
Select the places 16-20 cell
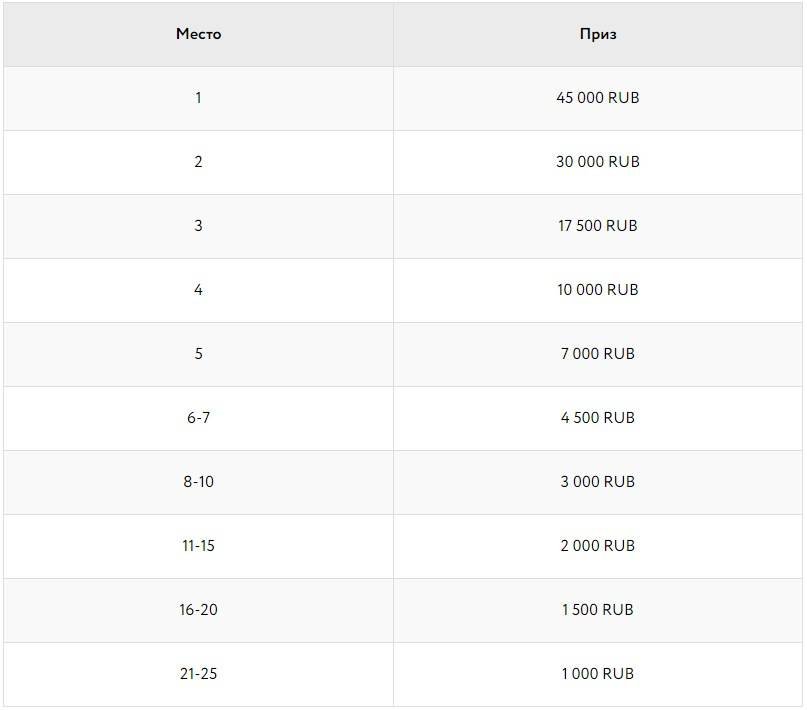(x=198, y=610)
